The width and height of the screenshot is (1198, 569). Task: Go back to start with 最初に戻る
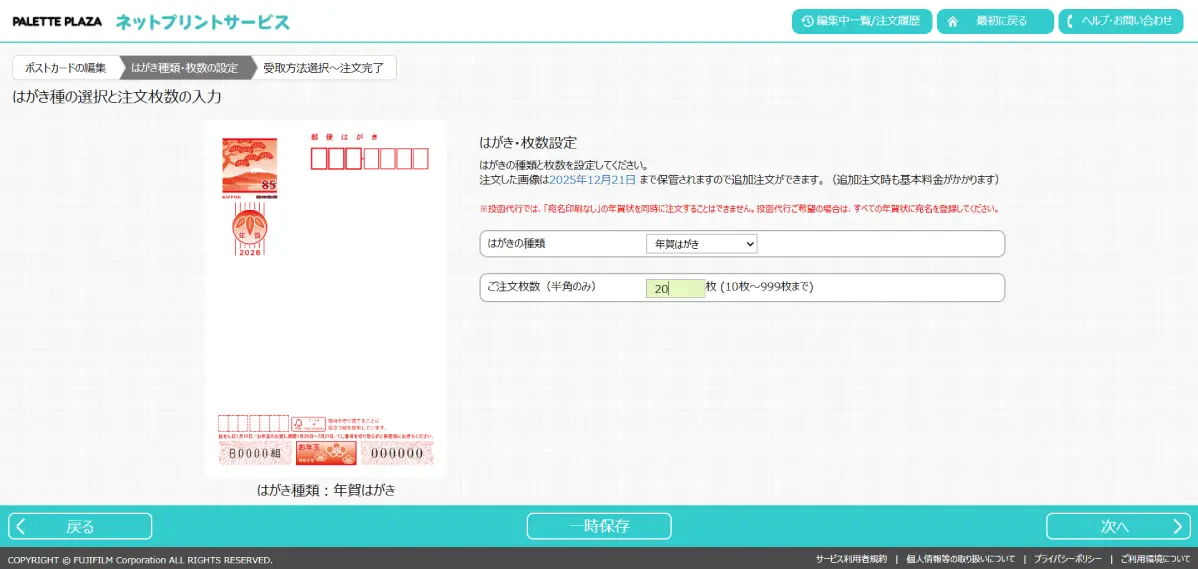996,21
